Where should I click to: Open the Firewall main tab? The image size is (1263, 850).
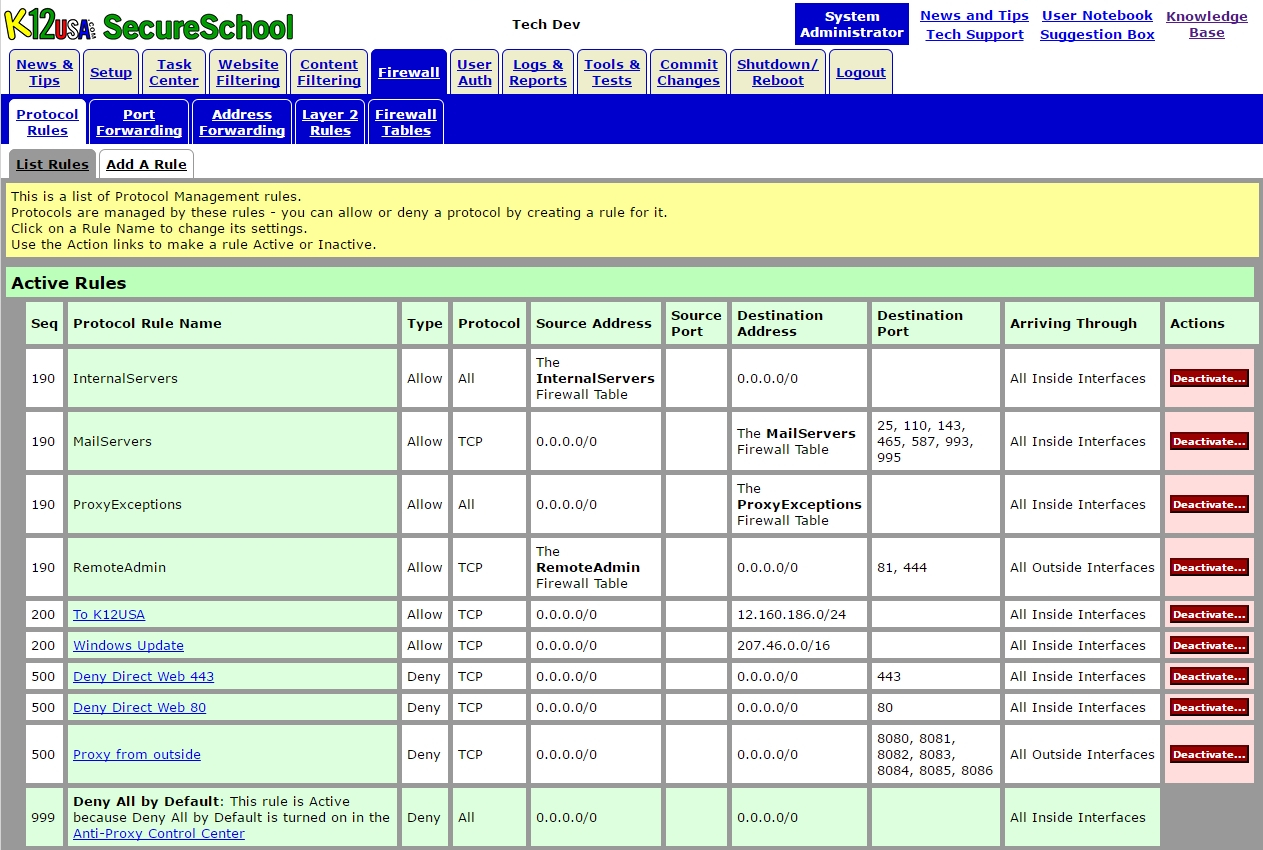[x=408, y=72]
